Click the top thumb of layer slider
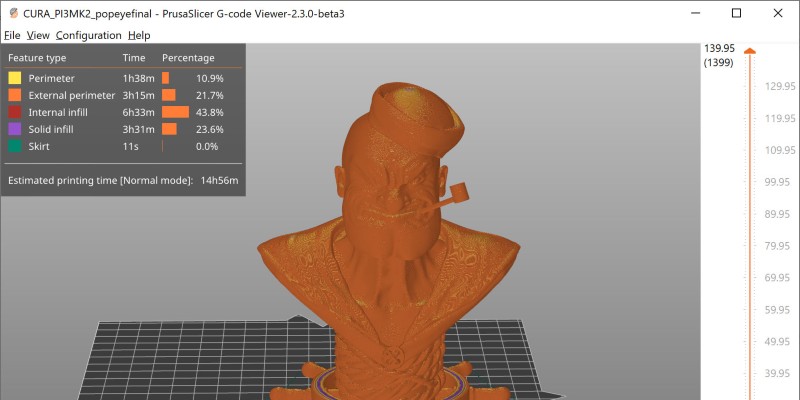Screen dimensions: 800x400 pos(749,51)
